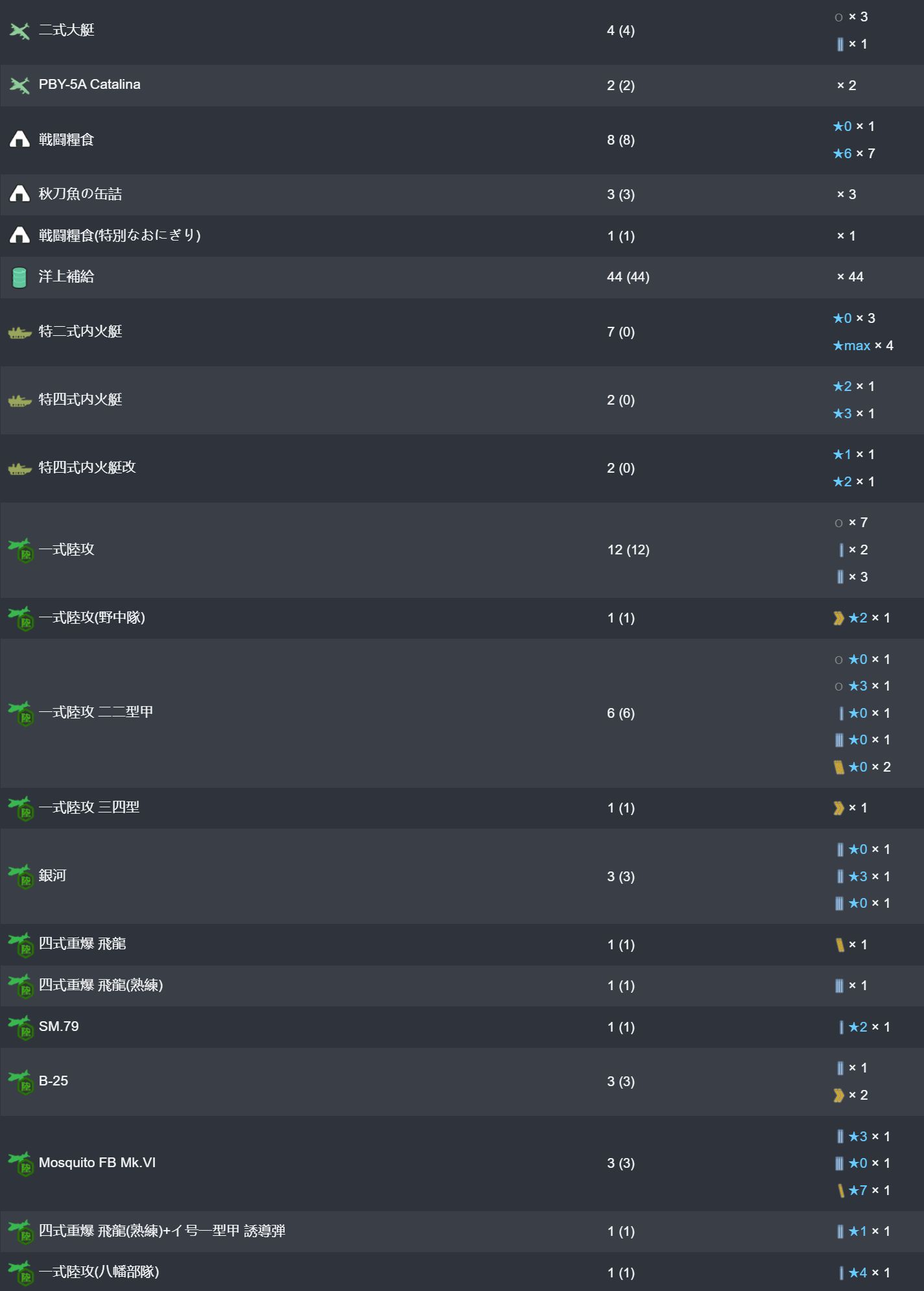
Task: Click the 12 (12) total for 一式陸攻
Action: coord(628,550)
